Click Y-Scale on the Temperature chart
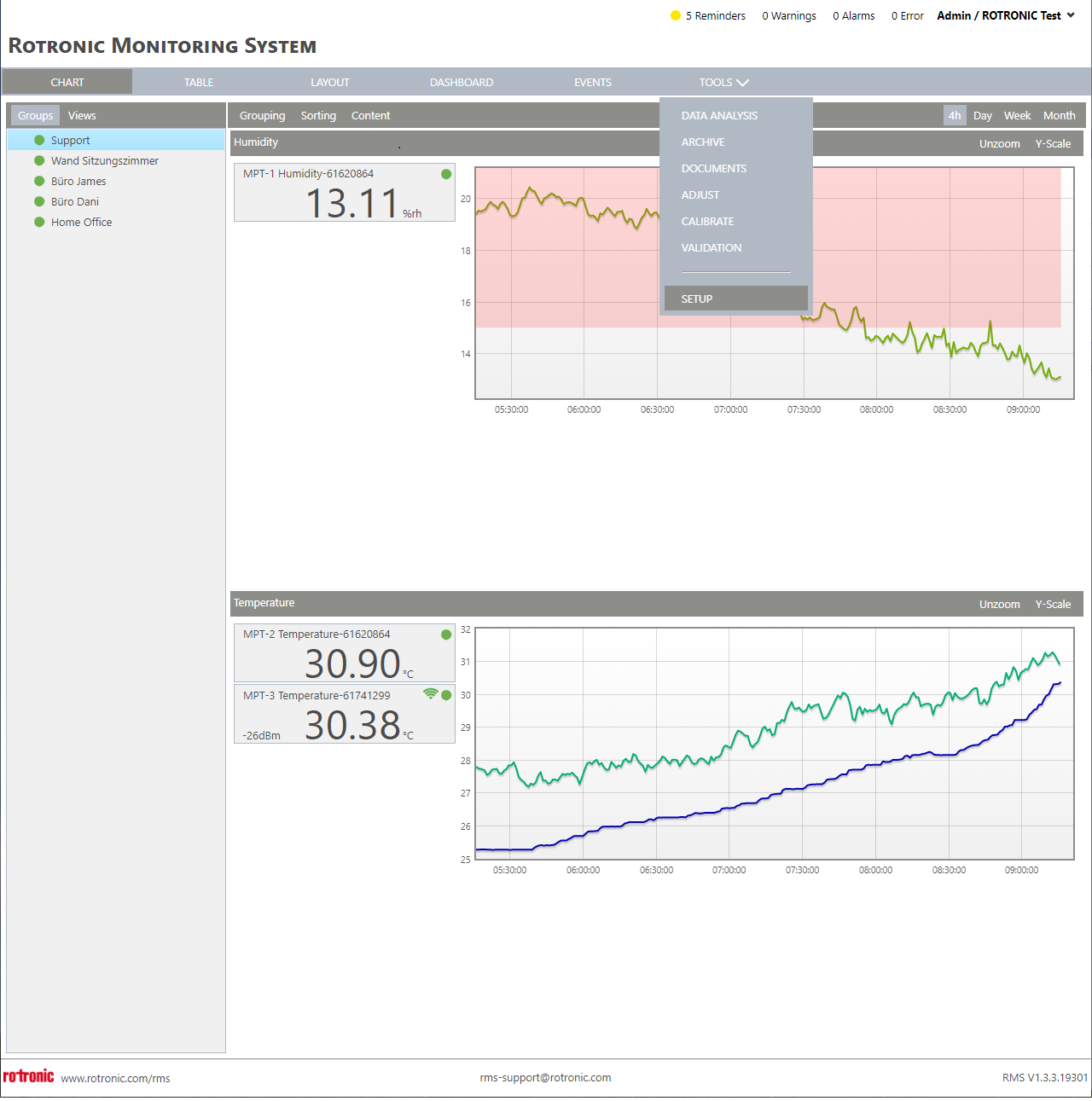 1053,605
